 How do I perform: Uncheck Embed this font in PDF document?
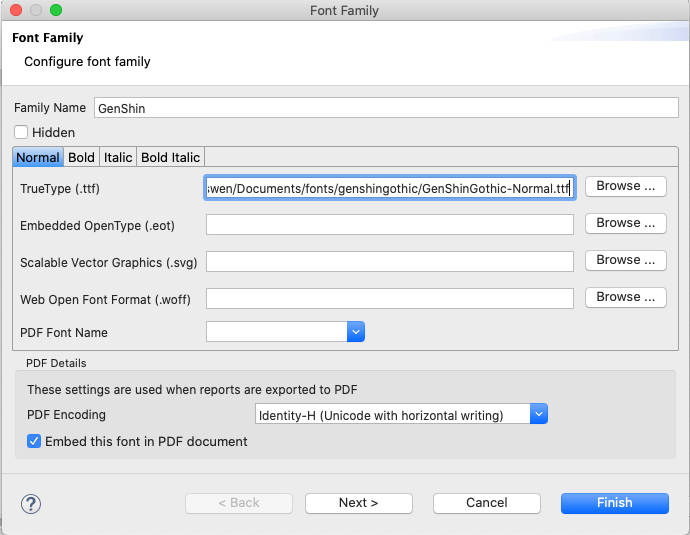pyautogui.click(x=35, y=441)
